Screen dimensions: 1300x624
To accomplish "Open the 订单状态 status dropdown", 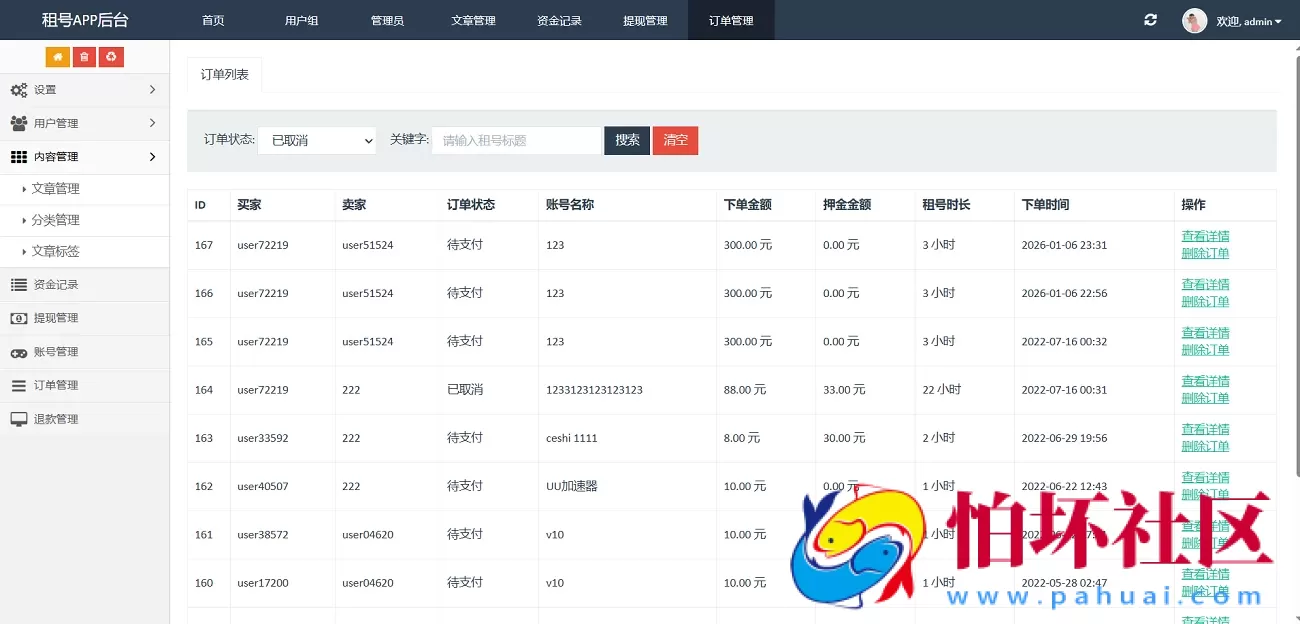I will click(316, 140).
